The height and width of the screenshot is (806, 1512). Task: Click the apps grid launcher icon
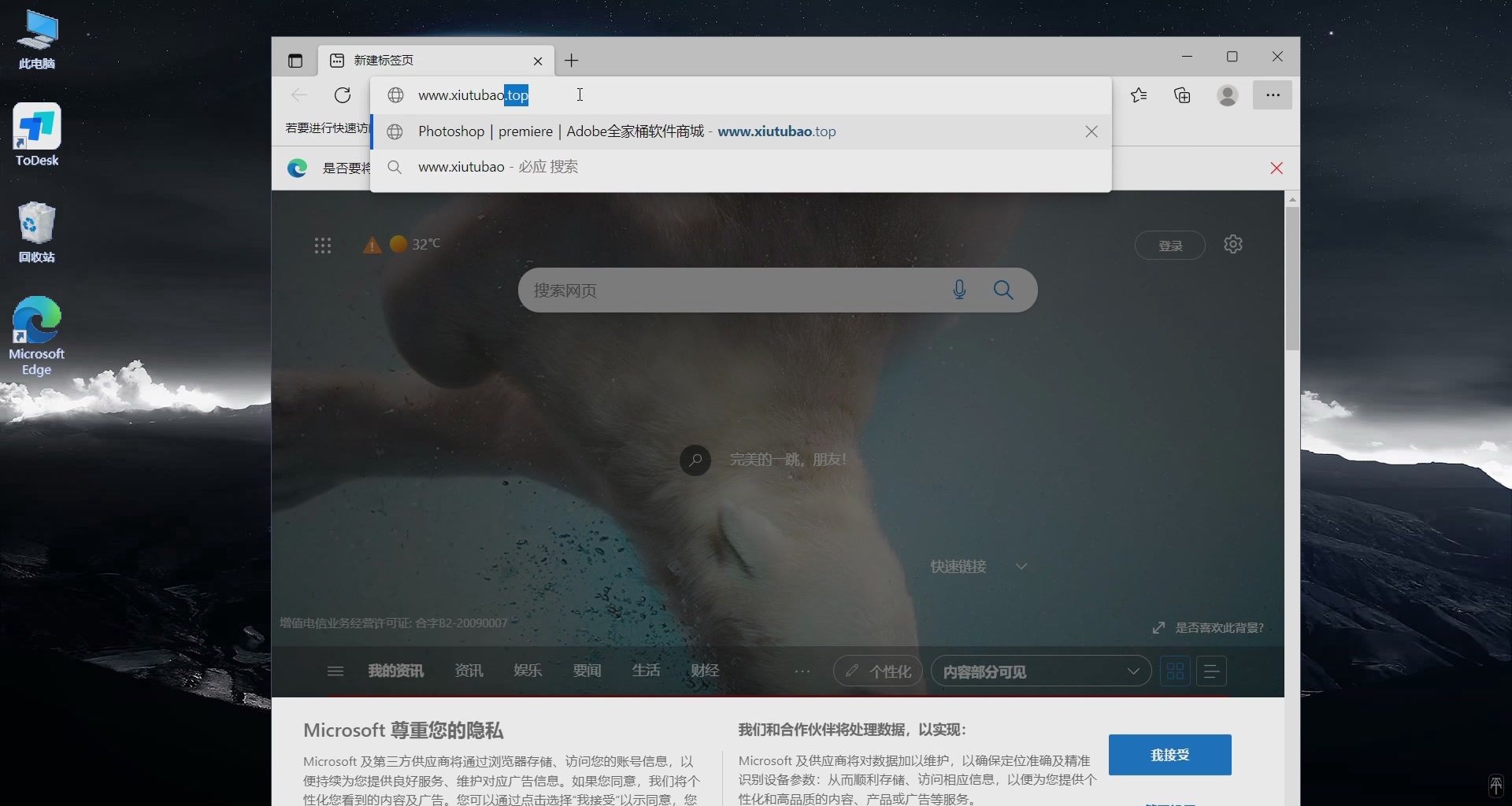tap(322, 245)
